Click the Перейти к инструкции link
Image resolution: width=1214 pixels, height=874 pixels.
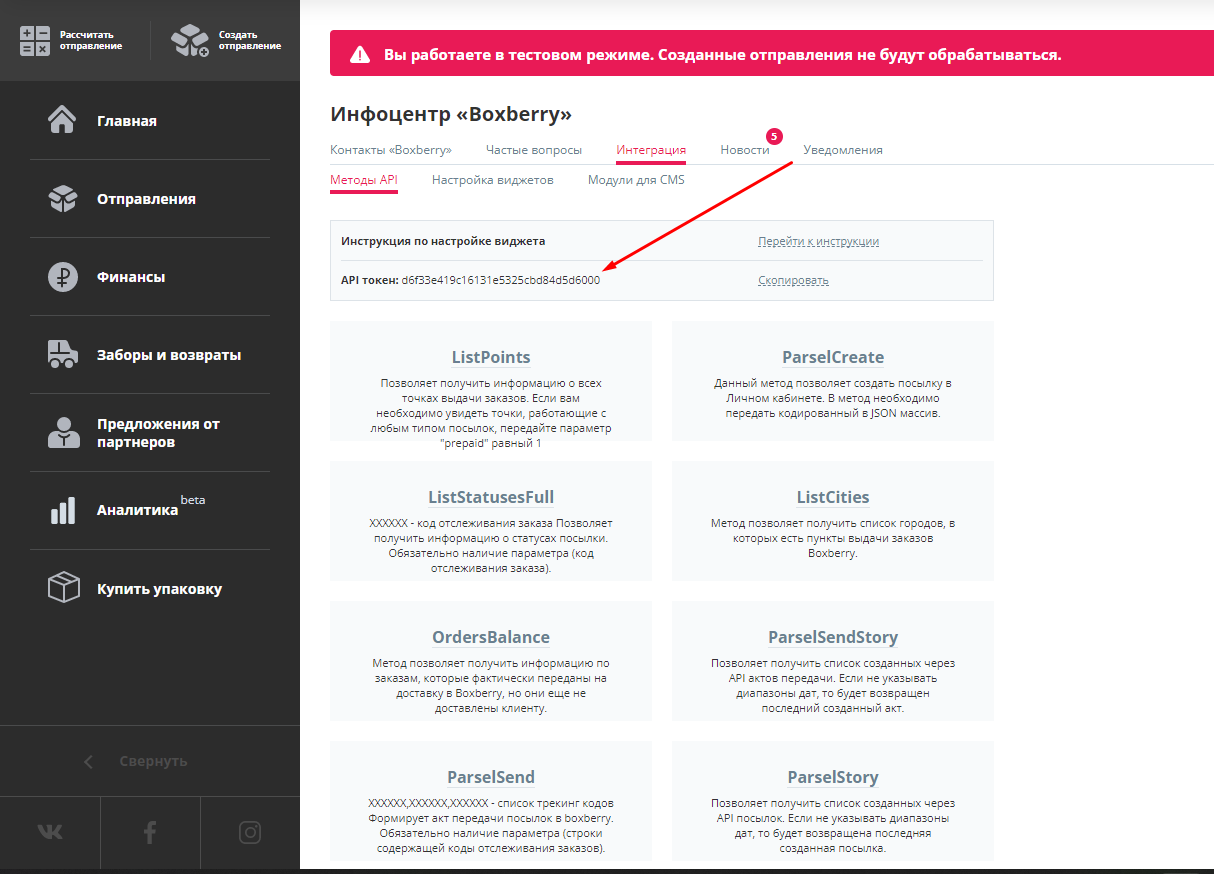818,241
